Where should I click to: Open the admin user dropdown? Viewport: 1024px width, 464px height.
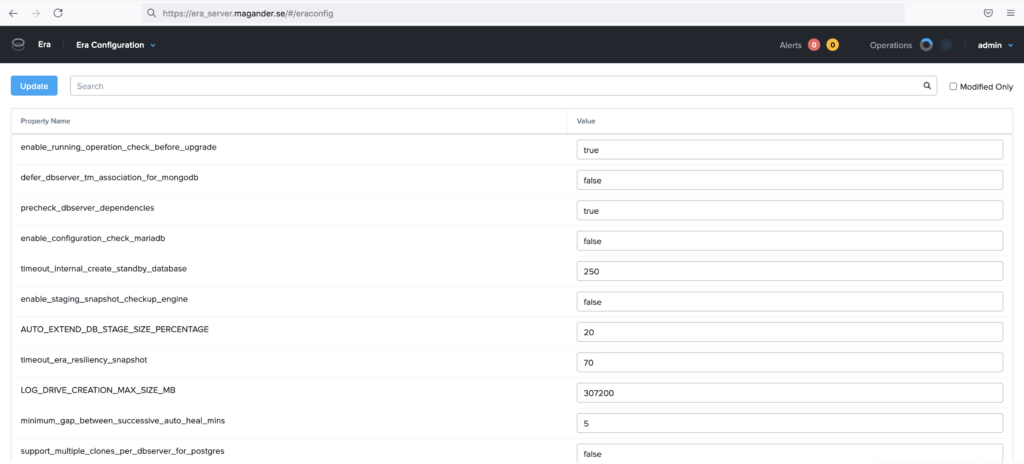995,45
